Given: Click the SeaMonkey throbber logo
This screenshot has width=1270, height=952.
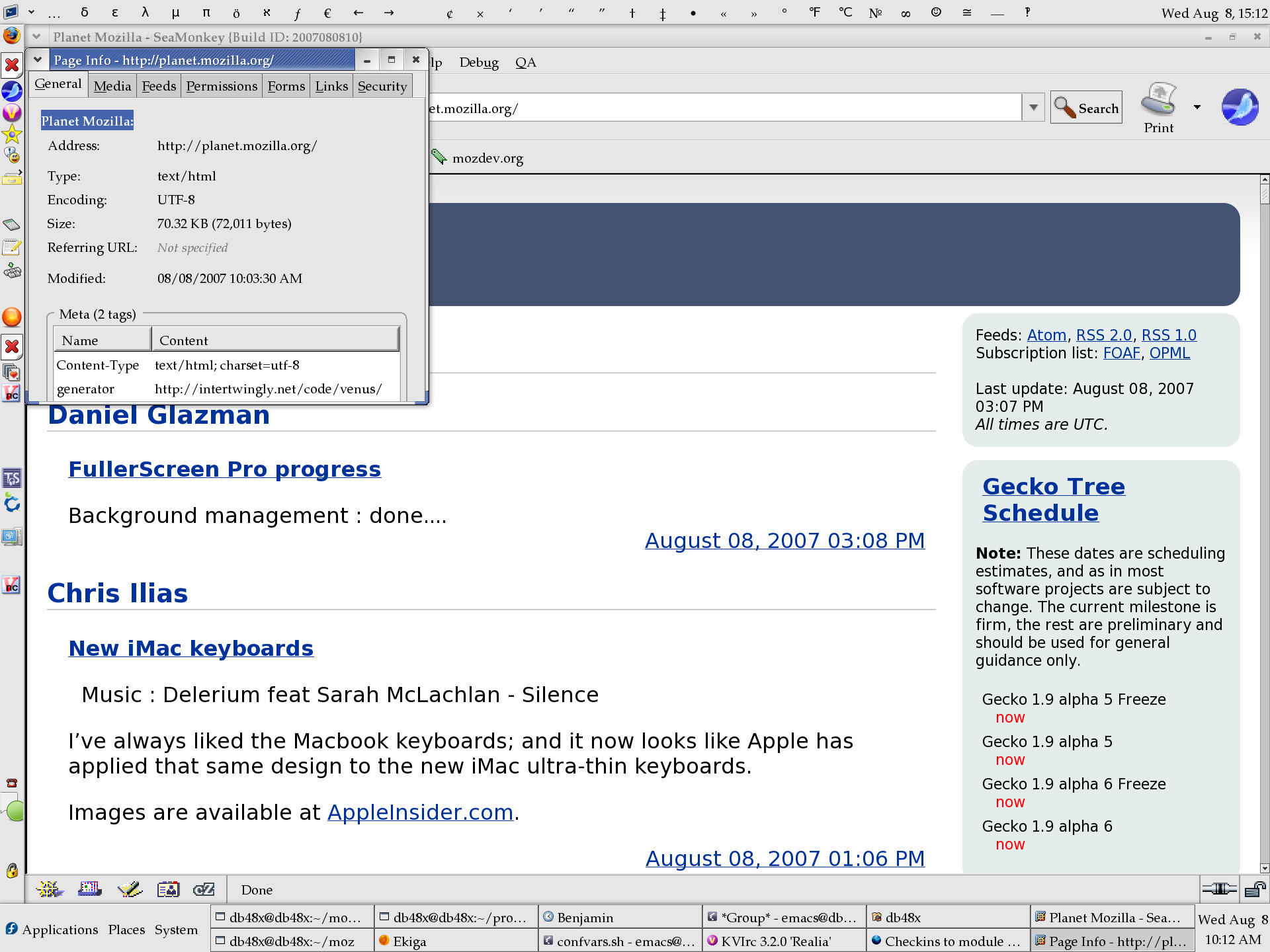Looking at the screenshot, I should point(1240,107).
